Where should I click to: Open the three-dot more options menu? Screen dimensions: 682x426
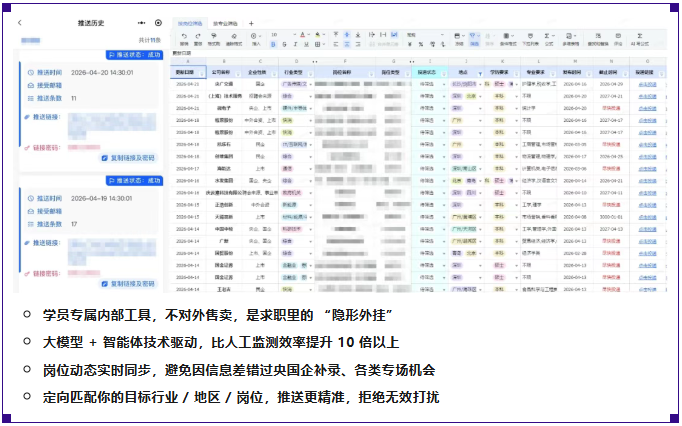(x=142, y=22)
